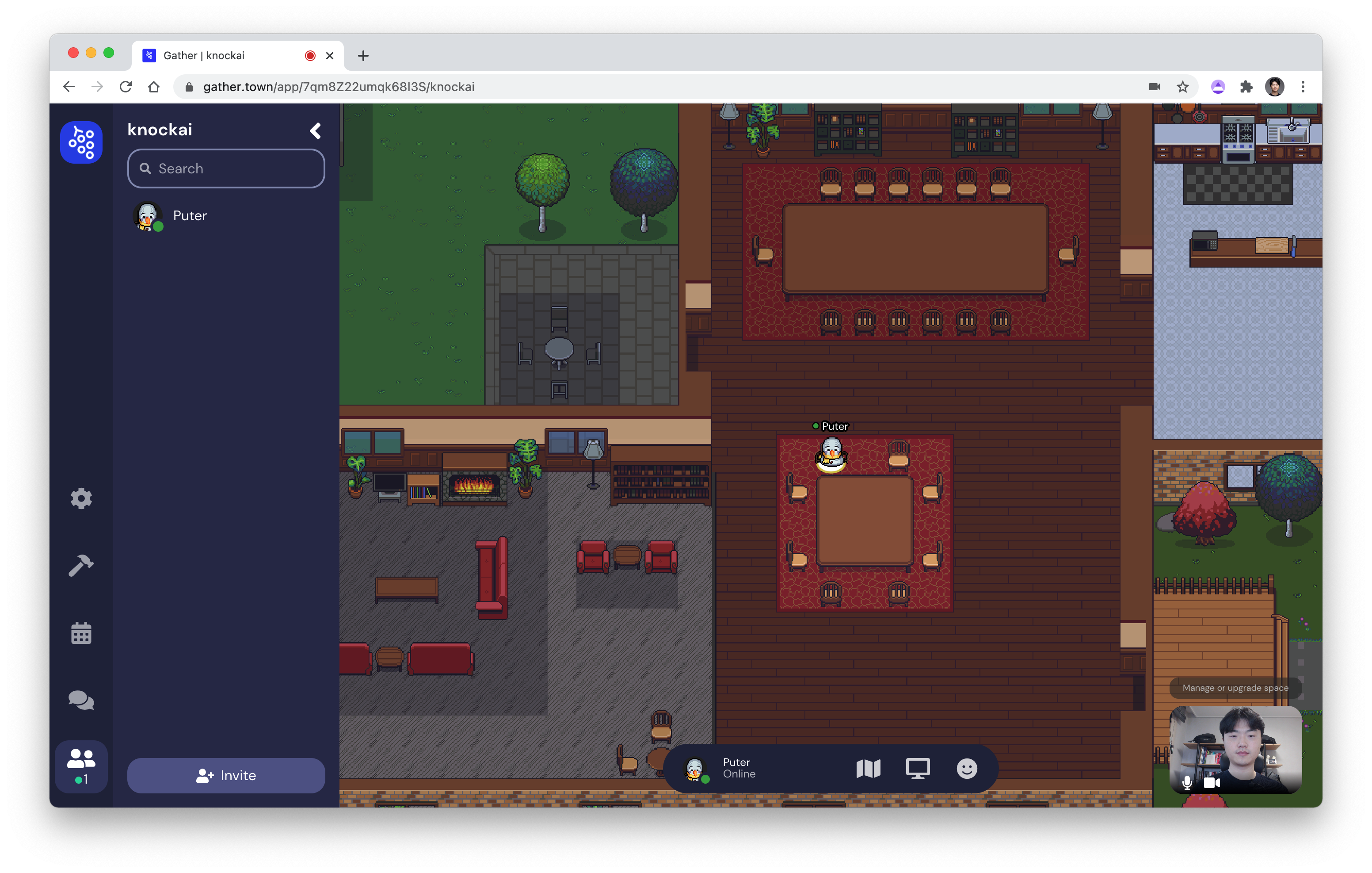
Task: Open the Gather grapes logo menu
Action: point(81,142)
